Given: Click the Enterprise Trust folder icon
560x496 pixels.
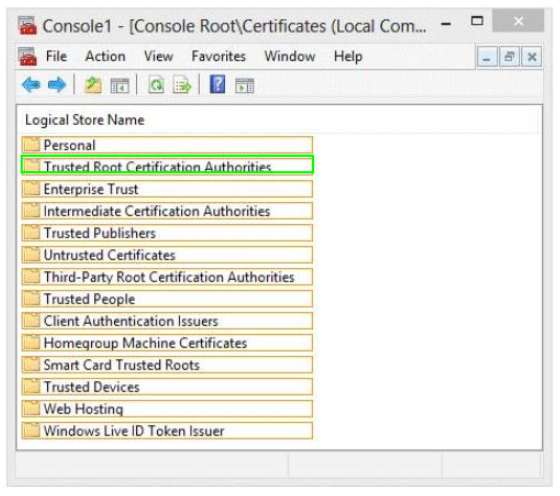Looking at the screenshot, I should 31,189.
